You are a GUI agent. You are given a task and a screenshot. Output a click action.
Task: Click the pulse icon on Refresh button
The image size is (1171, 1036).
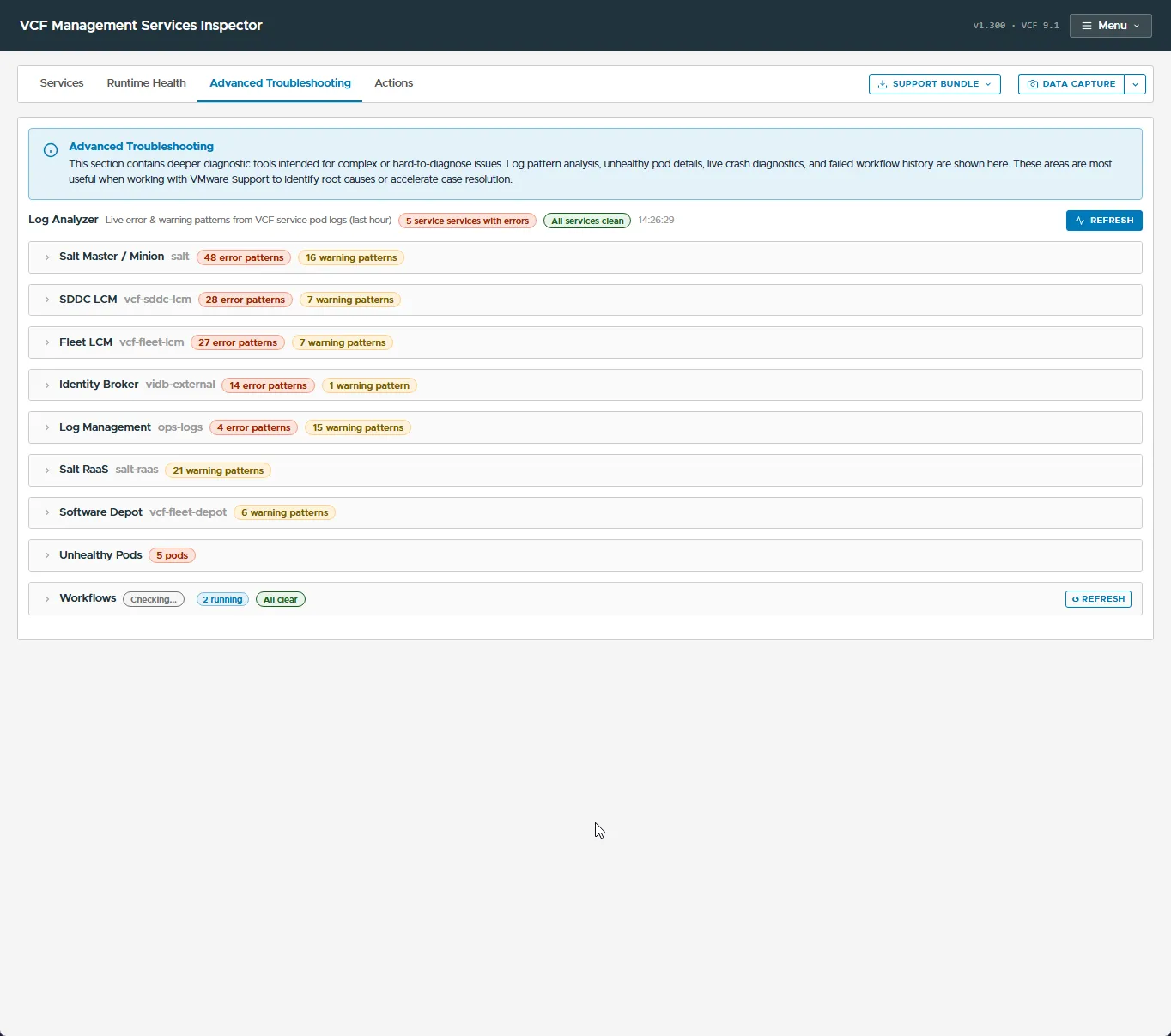point(1080,221)
